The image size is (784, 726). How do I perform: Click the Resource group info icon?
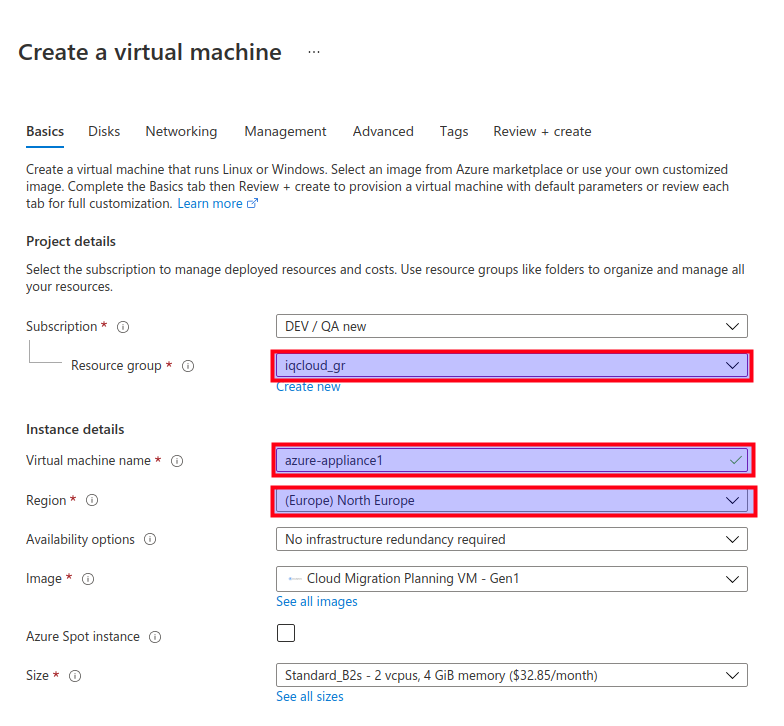coord(188,366)
